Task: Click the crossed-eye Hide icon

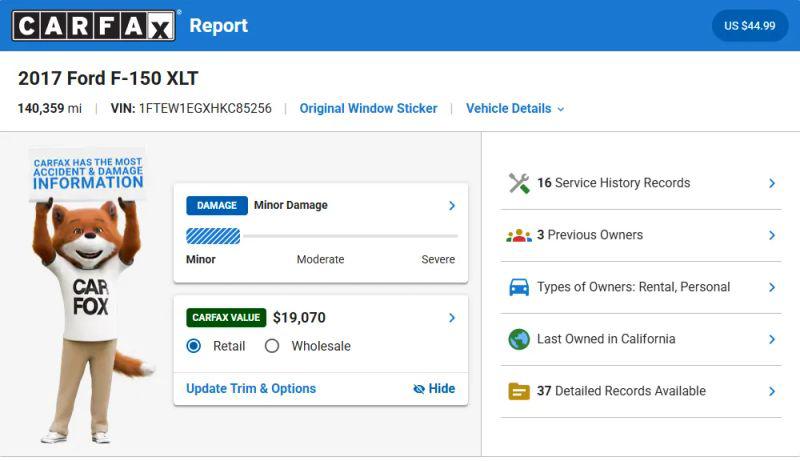Action: pyautogui.click(x=419, y=389)
